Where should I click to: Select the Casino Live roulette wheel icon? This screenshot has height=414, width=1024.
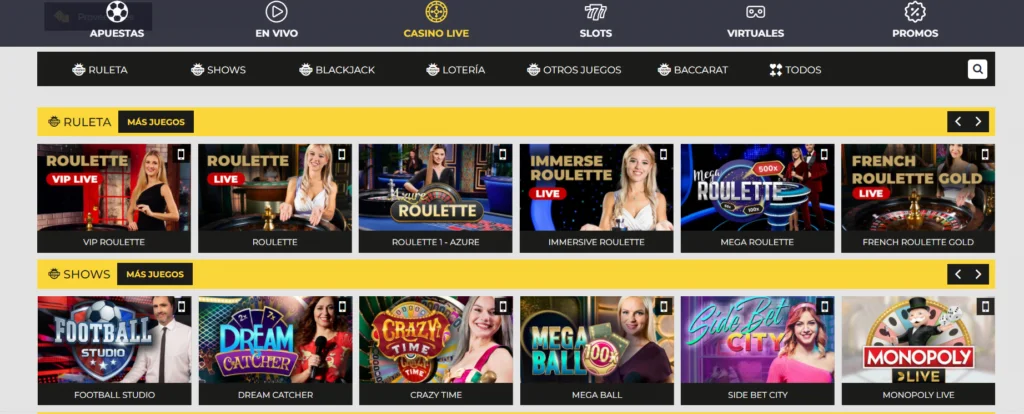click(436, 12)
